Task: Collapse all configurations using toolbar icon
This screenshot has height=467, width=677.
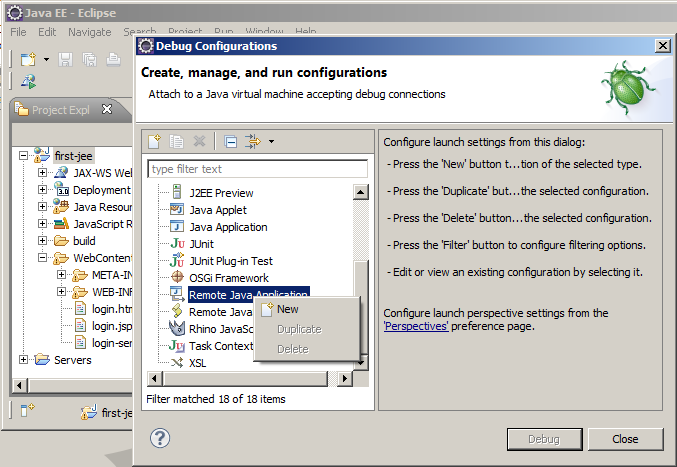Action: 231,142
